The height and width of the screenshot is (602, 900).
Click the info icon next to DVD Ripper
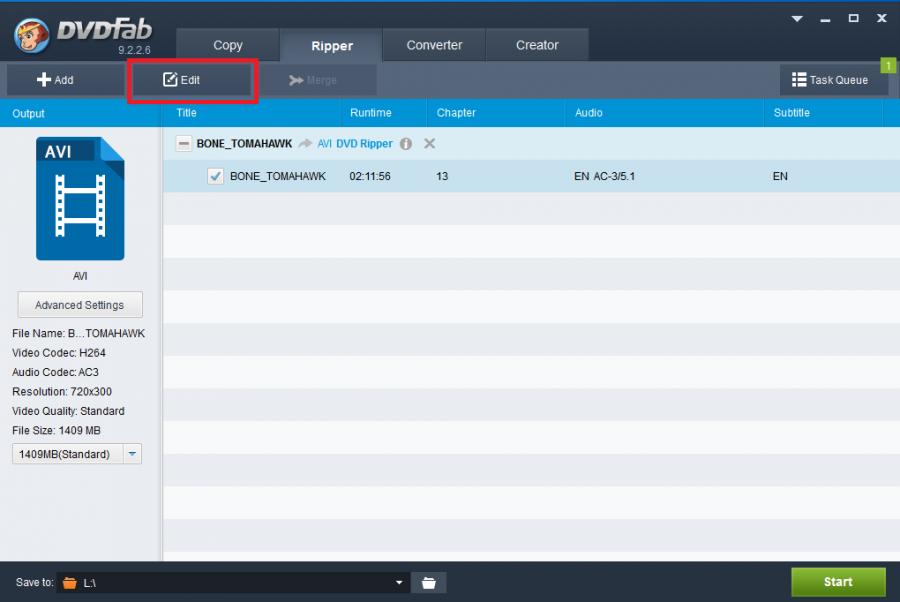(x=406, y=144)
